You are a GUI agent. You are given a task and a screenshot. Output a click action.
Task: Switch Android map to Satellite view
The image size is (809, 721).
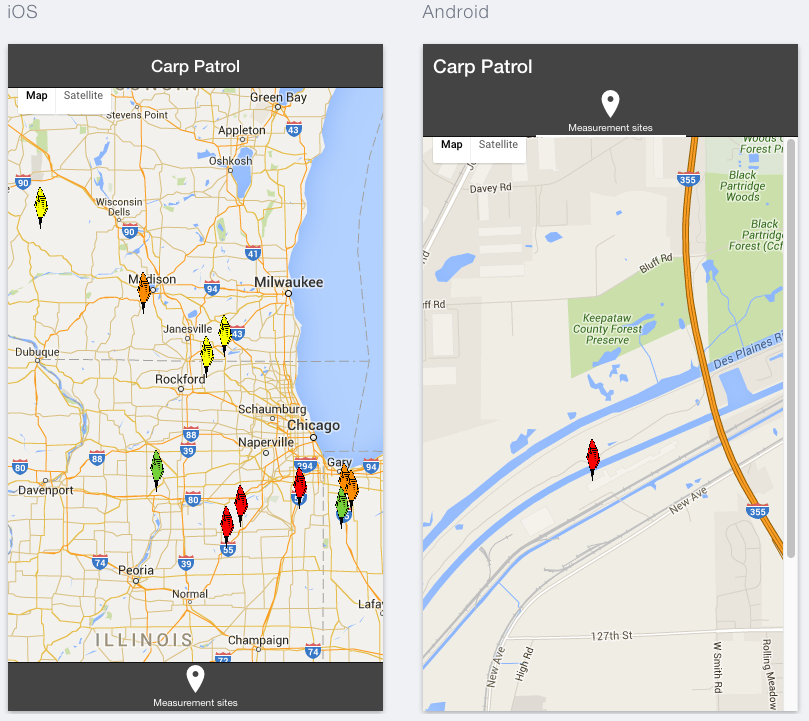498,145
